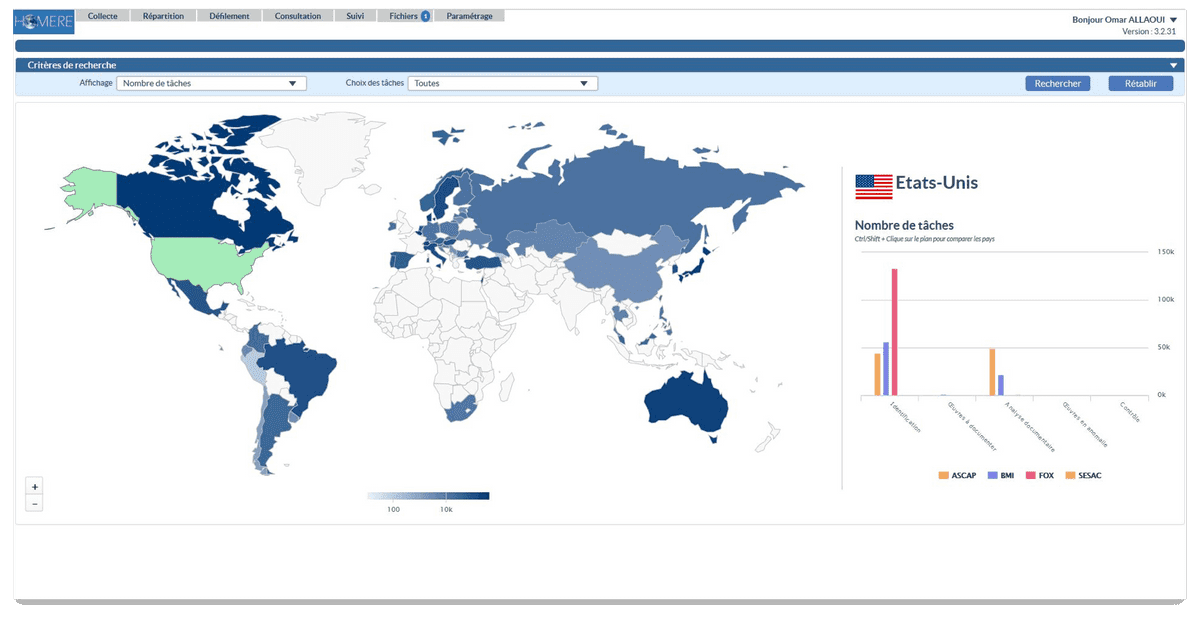Viewport: 1200px width, 618px height.
Task: Click the BMI legend color marker
Action: click(993, 474)
